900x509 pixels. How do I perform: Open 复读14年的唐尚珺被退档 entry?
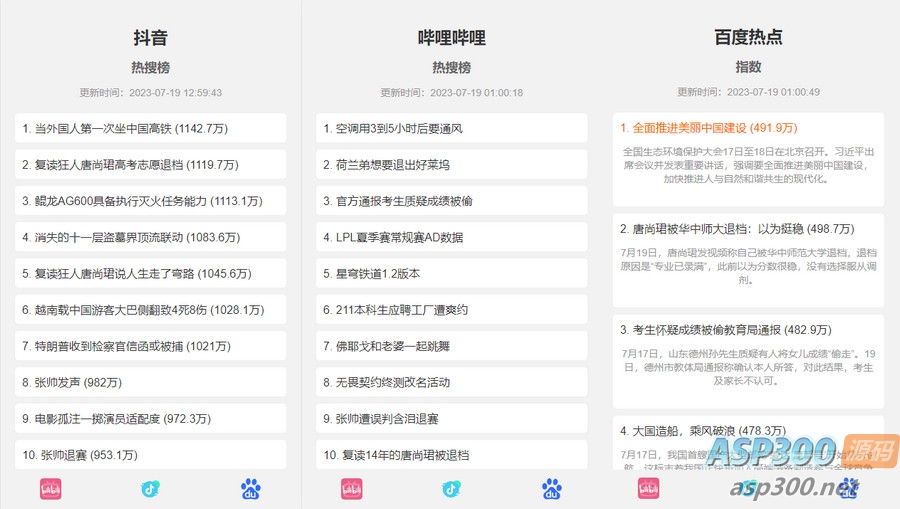tap(451, 454)
